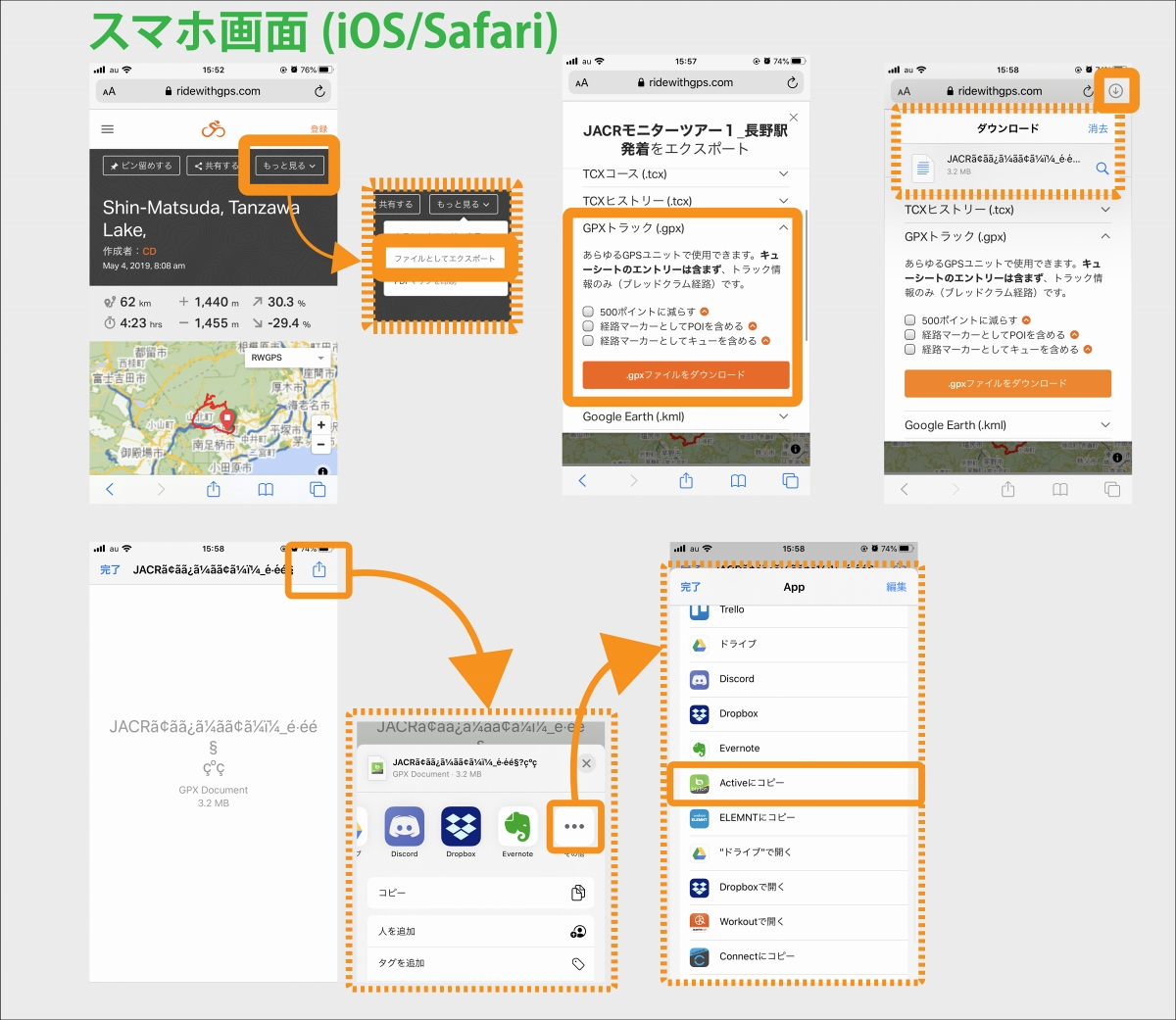1176x1020 pixels.
Task: Tap 完了 in the App list header
Action: pos(691,587)
